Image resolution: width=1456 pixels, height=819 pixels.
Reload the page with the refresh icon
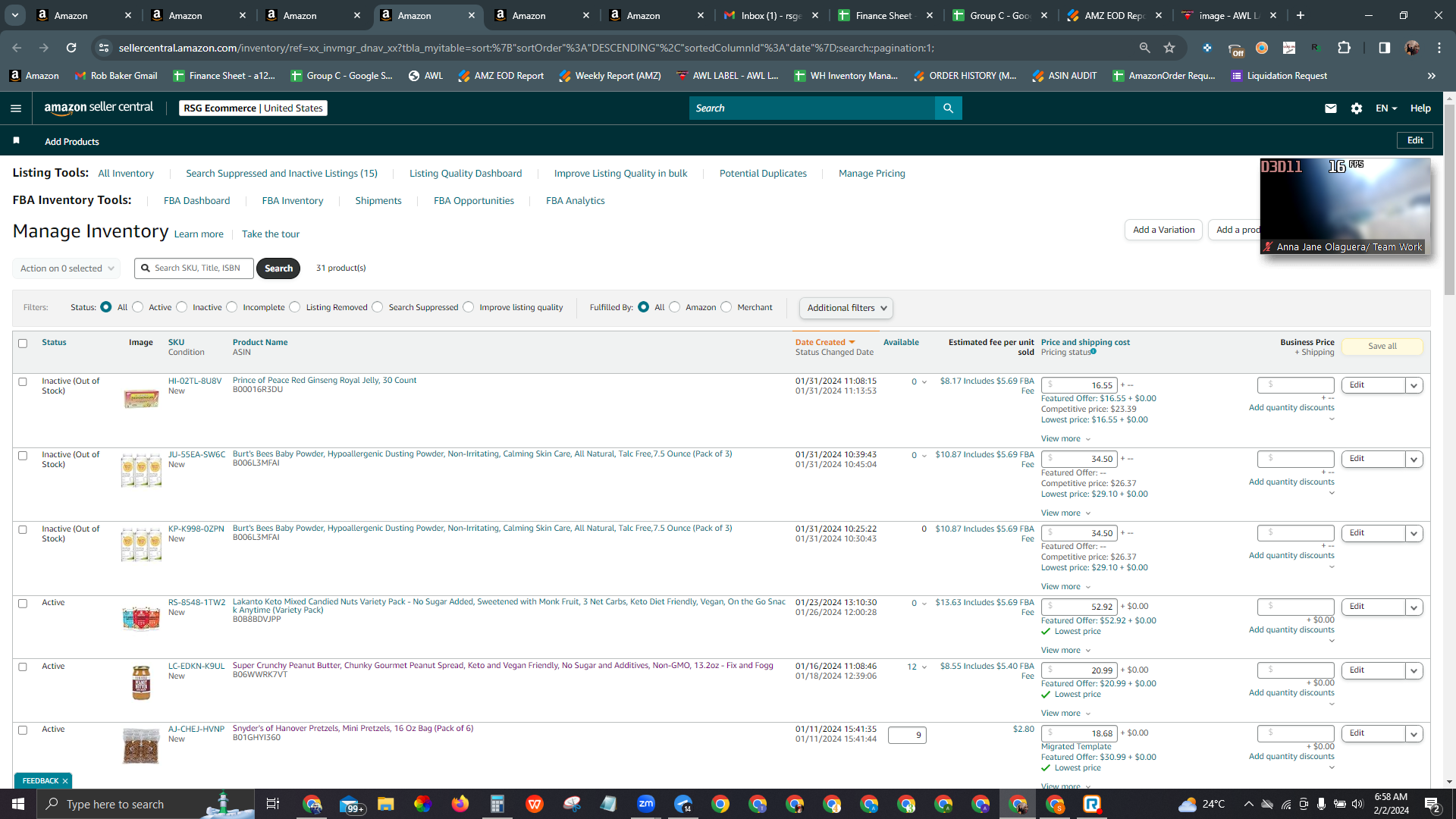pos(71,48)
